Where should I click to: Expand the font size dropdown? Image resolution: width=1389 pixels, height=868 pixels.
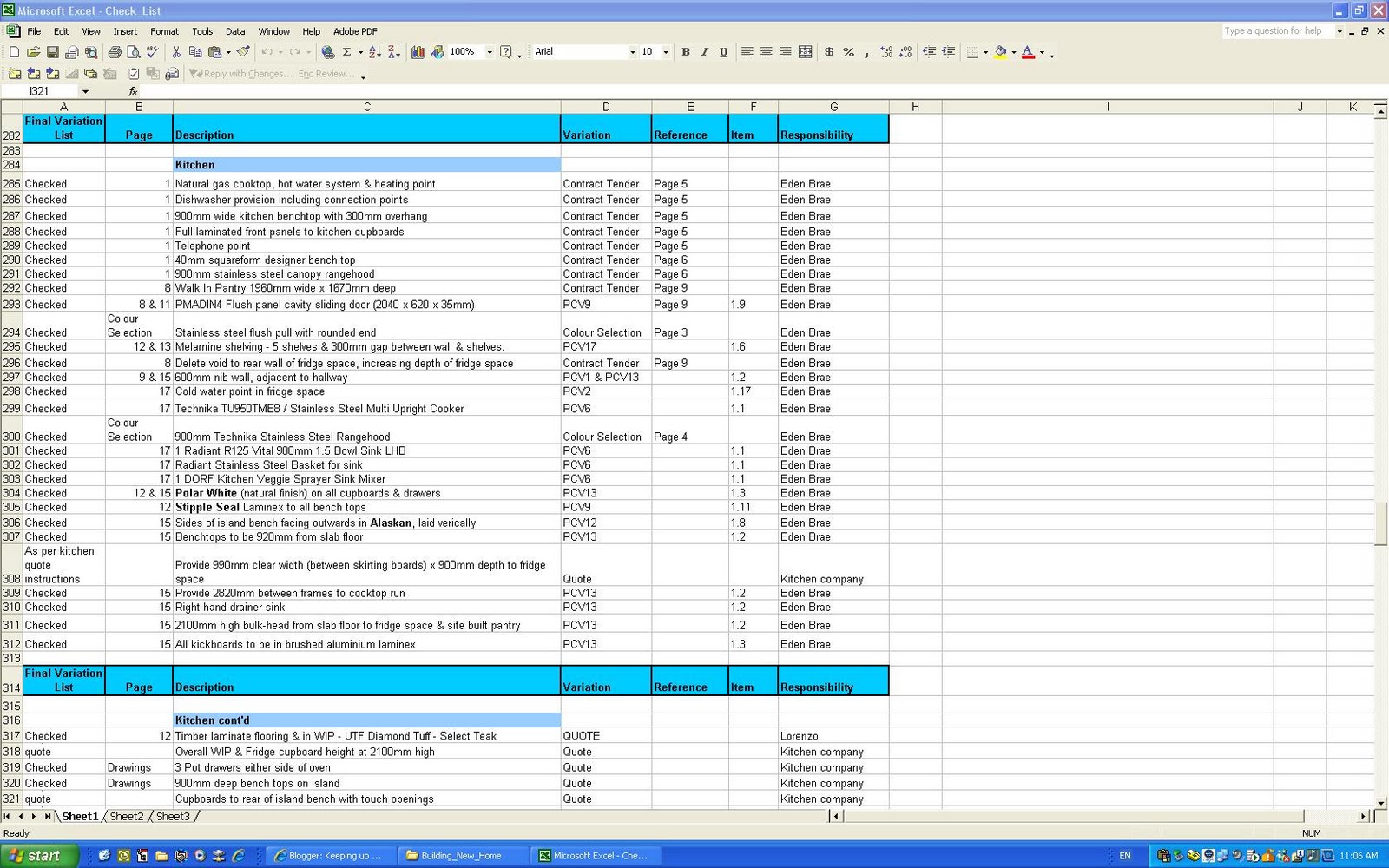pyautogui.click(x=666, y=52)
